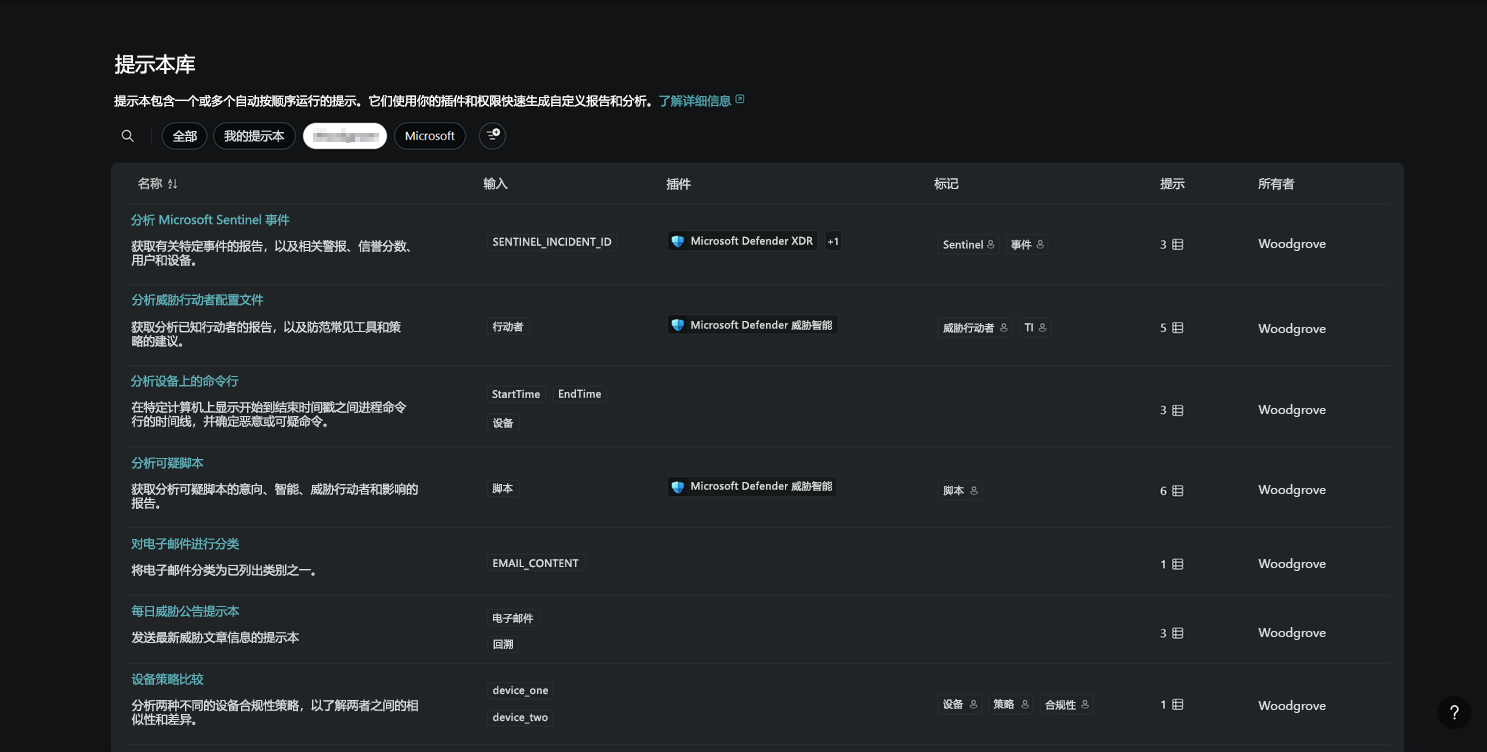Click the 策略 tag
The image size is (1487, 752).
click(1010, 705)
